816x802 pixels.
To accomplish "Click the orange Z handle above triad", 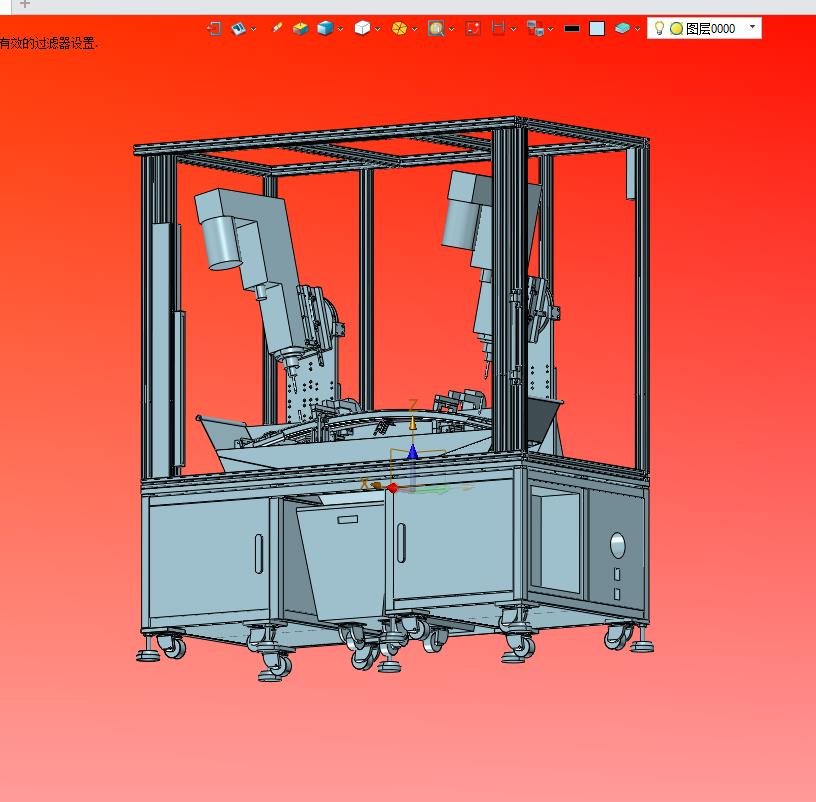I will pos(413,424).
